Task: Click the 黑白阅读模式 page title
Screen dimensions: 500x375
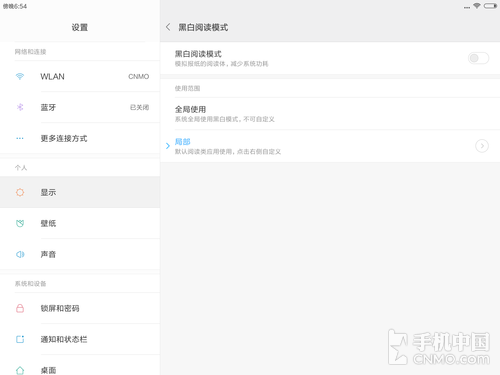Action: tap(203, 27)
